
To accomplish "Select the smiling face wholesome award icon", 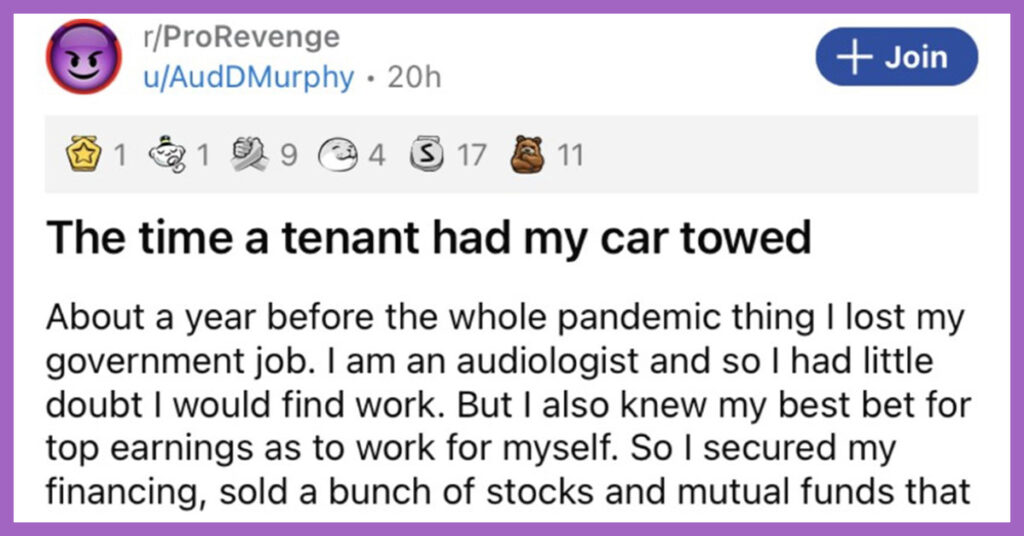I will pos(337,156).
